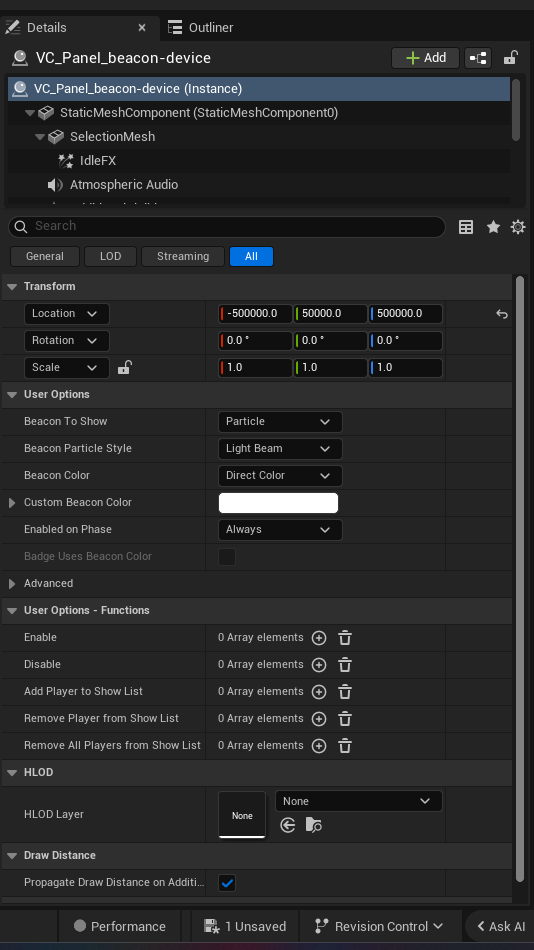Screen dimensions: 534x950
Task: Browse to HLOD Layer asset in Content Browser
Action: (x=313, y=825)
